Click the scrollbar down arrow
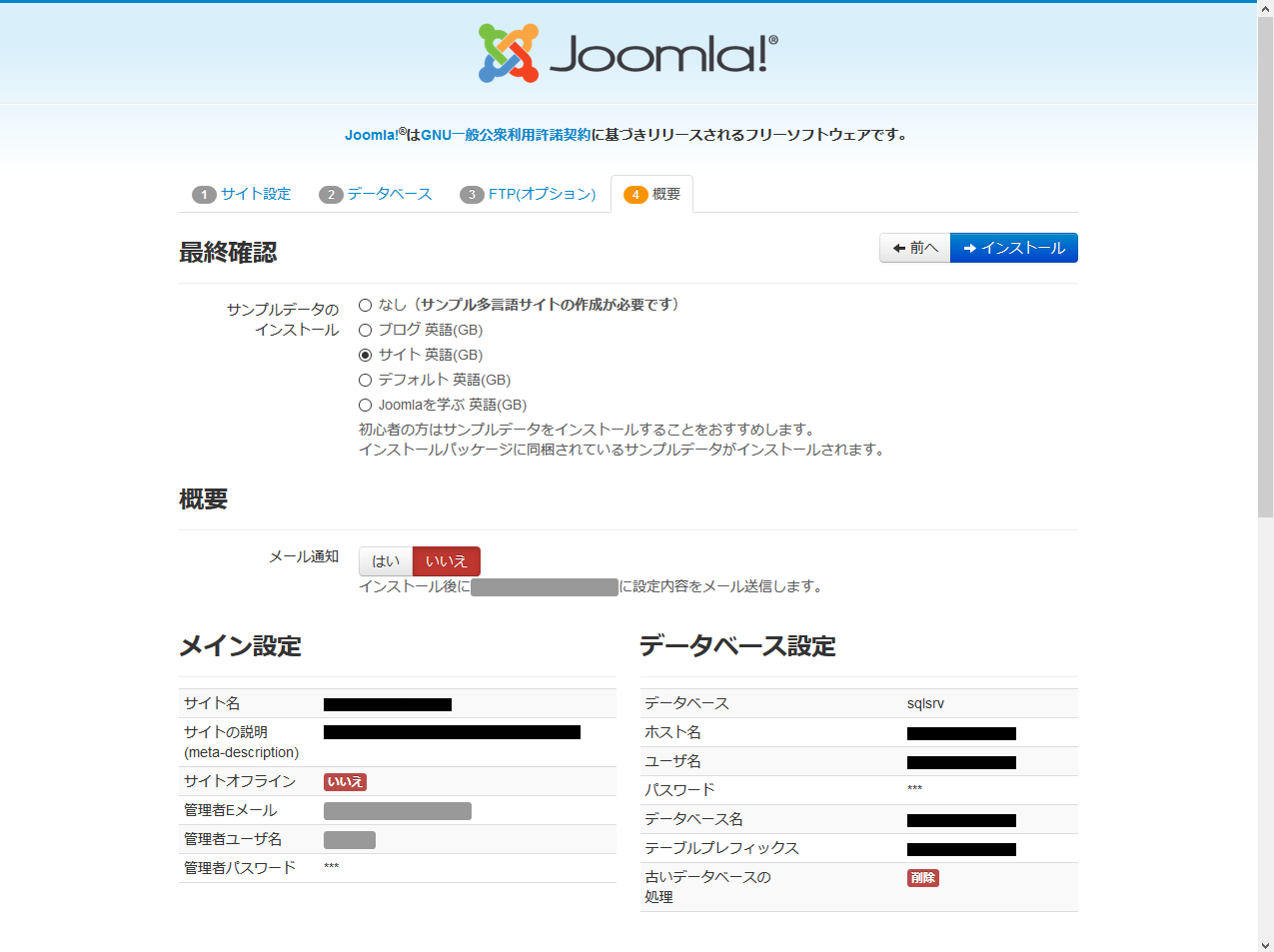 point(1266,944)
